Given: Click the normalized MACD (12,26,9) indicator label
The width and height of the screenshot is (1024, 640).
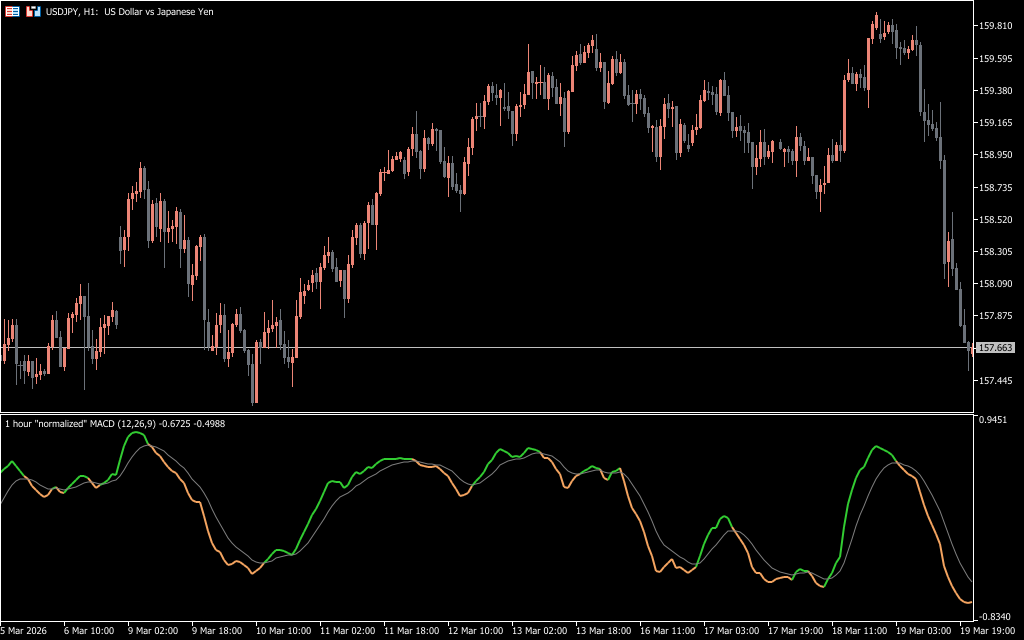Looking at the screenshot, I should [x=115, y=424].
